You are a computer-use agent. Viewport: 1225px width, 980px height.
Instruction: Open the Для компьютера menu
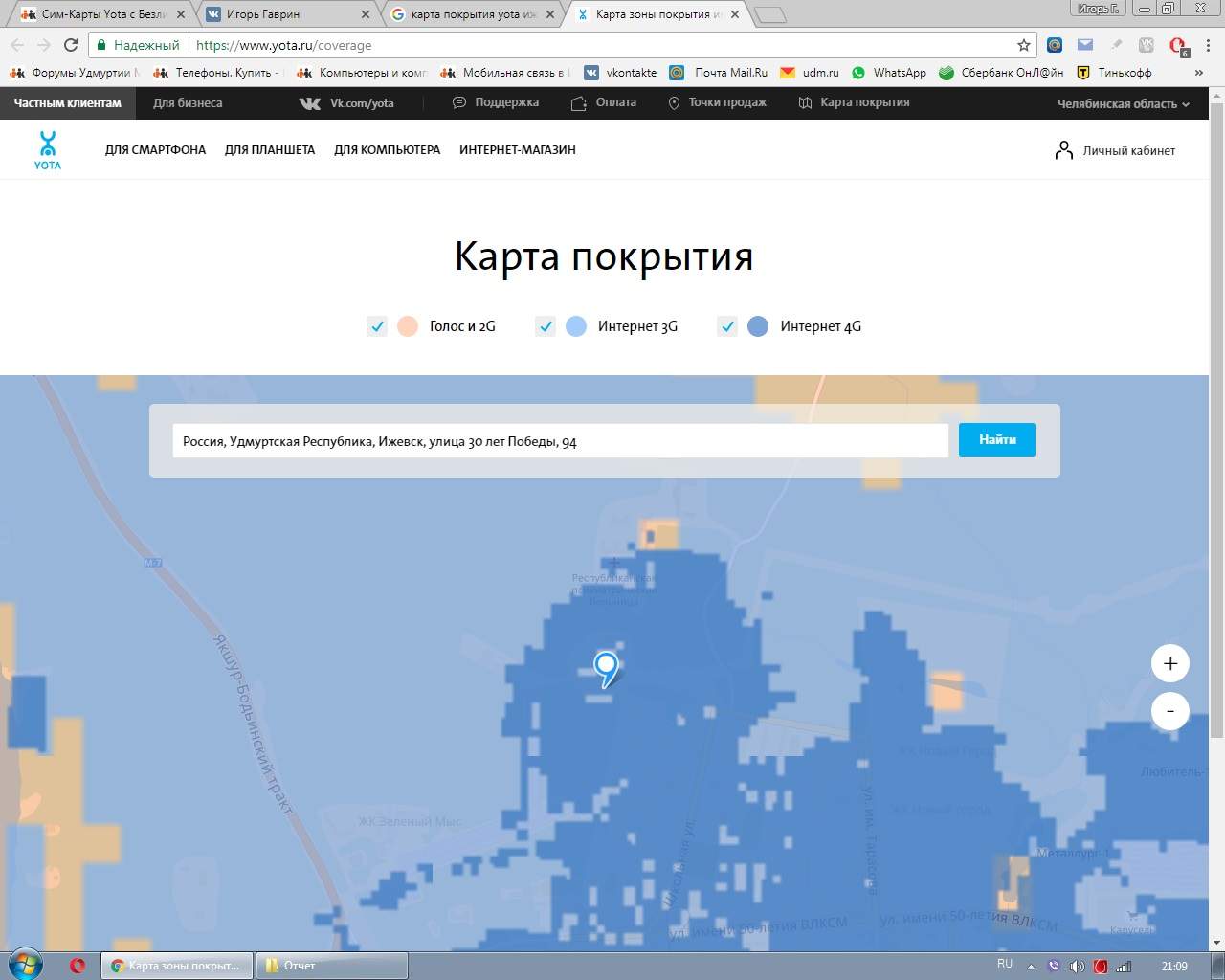coord(387,150)
